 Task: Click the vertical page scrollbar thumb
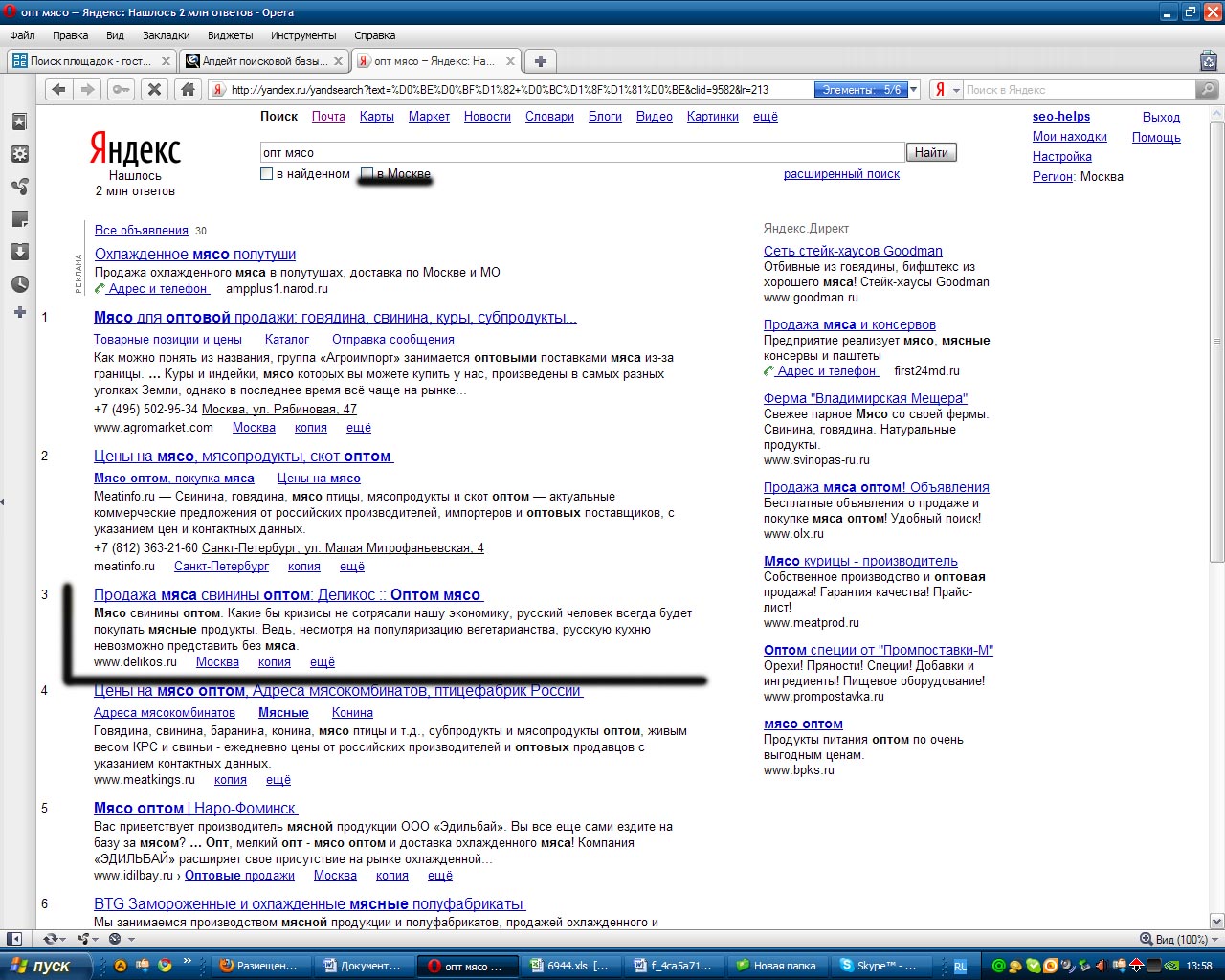(x=1217, y=341)
